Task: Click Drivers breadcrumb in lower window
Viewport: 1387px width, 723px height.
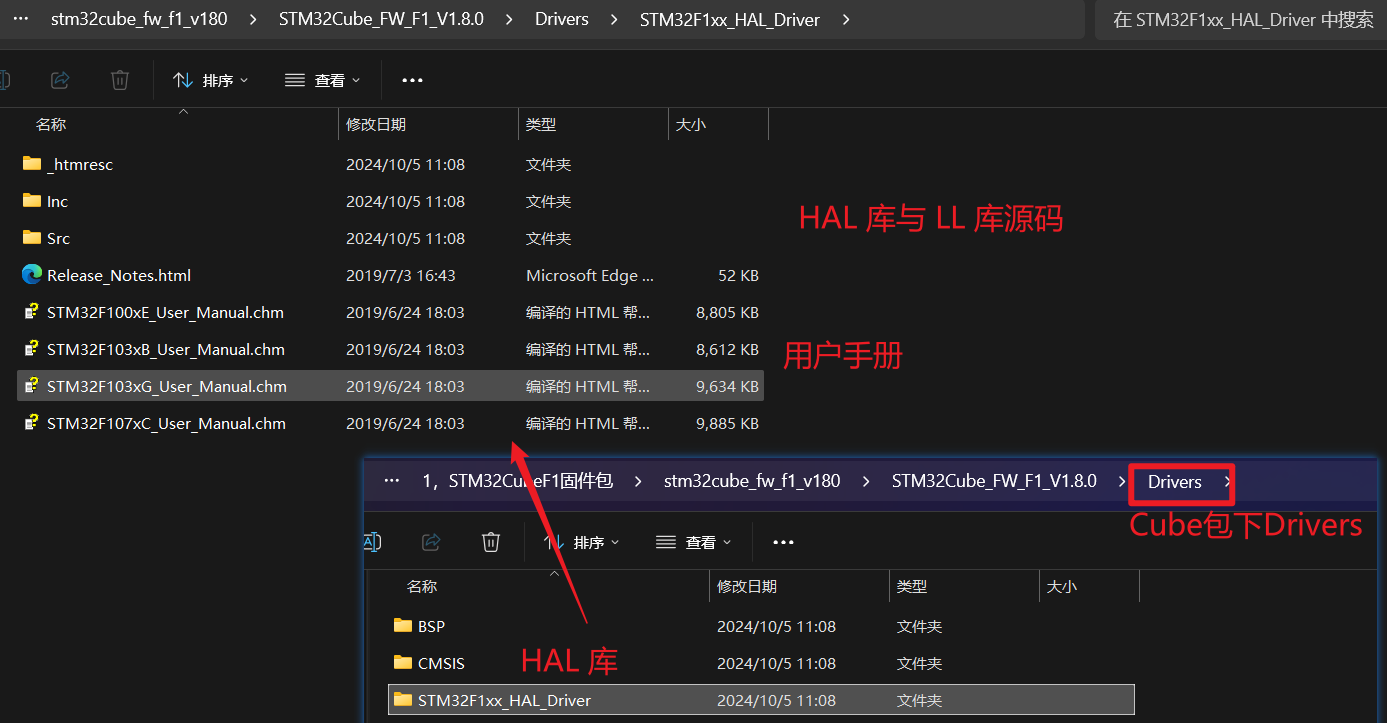Action: [1175, 482]
